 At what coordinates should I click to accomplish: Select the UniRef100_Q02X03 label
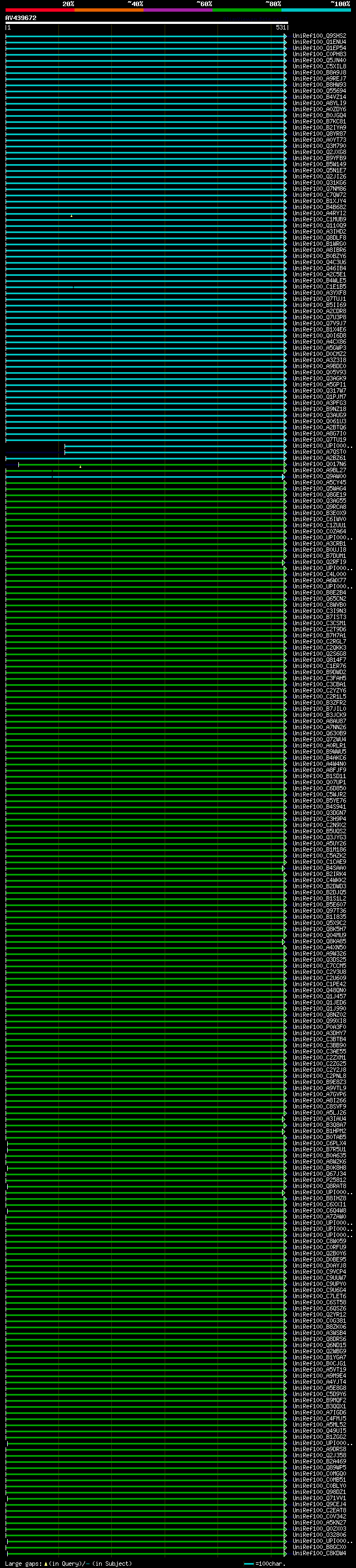(x=319, y=1529)
